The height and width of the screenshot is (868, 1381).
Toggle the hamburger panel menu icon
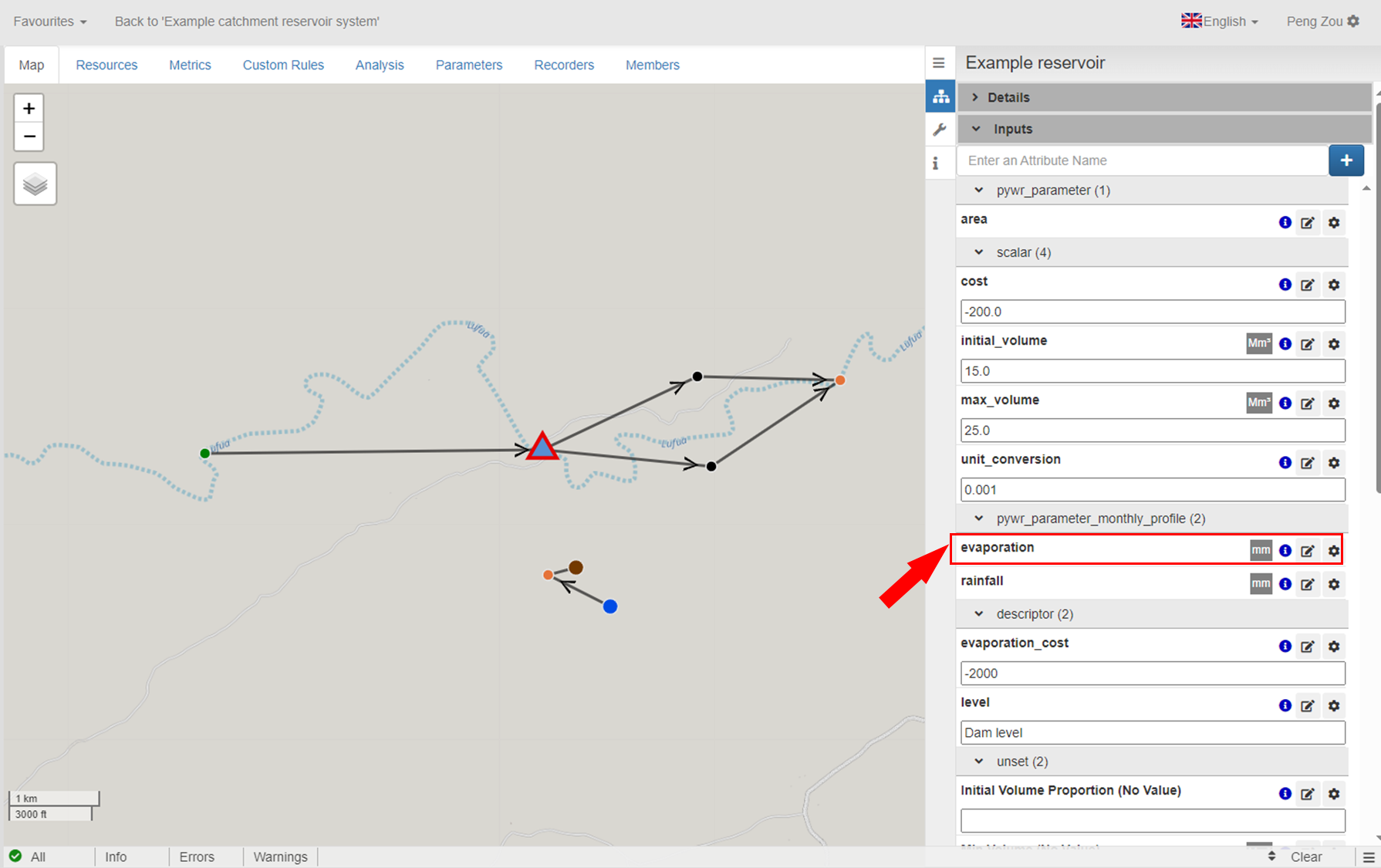tap(939, 63)
